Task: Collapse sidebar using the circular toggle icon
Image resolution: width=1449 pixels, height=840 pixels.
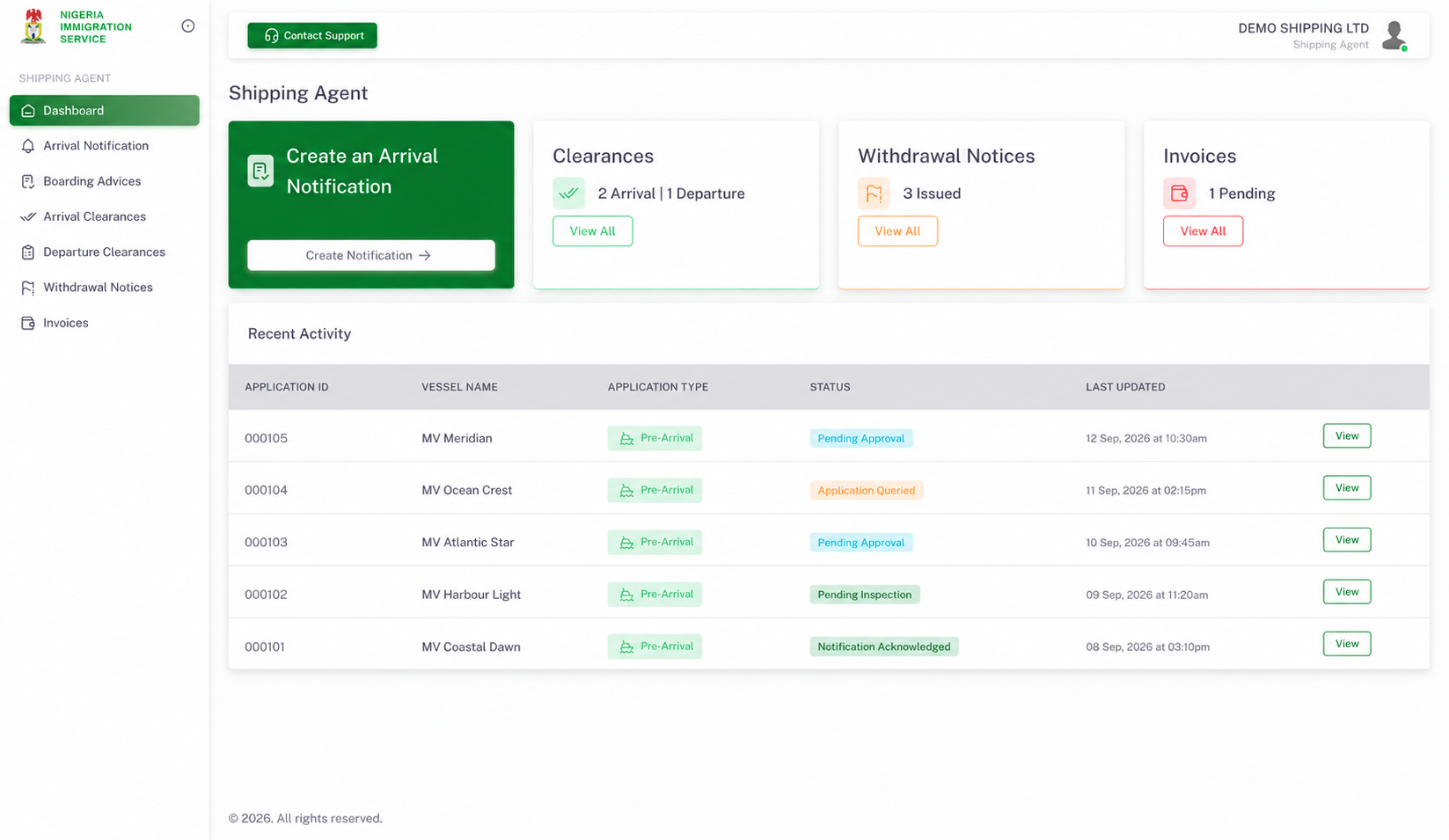Action: pyautogui.click(x=187, y=26)
